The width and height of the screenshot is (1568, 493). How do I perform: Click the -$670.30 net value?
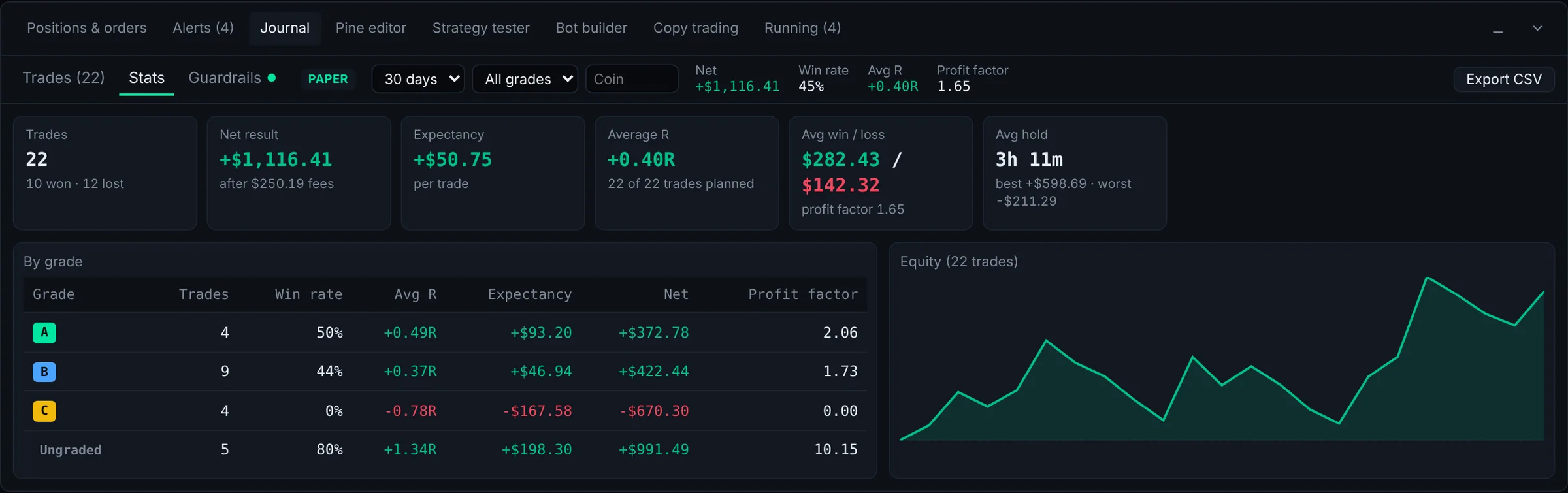[x=654, y=411]
